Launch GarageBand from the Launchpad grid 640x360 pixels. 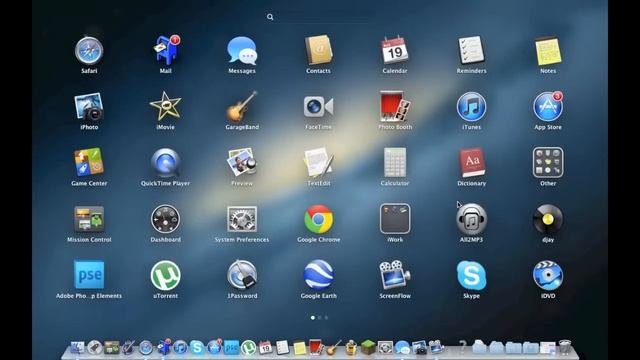pyautogui.click(x=242, y=106)
